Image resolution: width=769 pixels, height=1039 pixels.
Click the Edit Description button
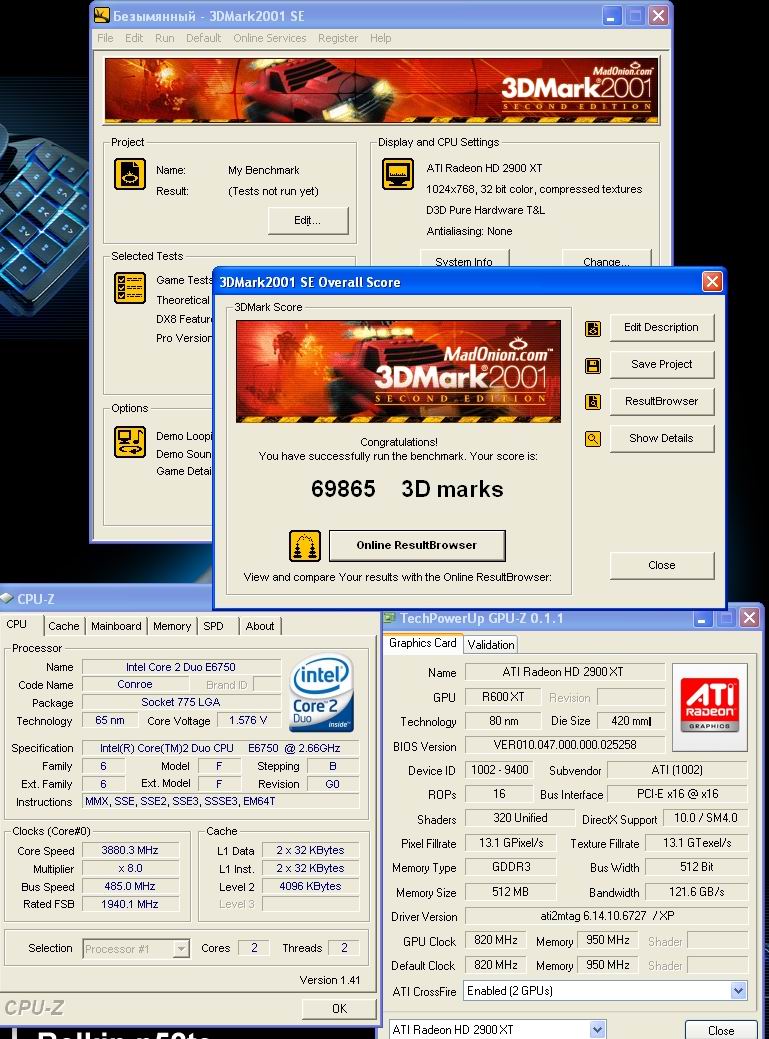pos(661,327)
